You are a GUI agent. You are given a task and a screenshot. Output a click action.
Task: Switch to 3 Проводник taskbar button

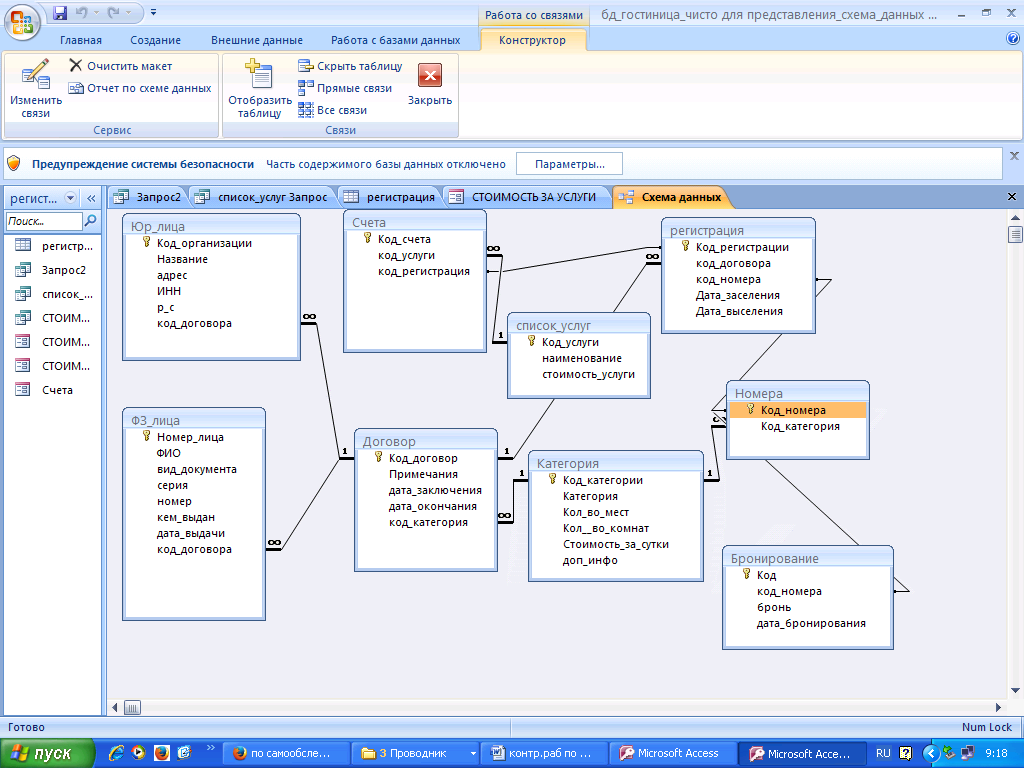coord(415,754)
